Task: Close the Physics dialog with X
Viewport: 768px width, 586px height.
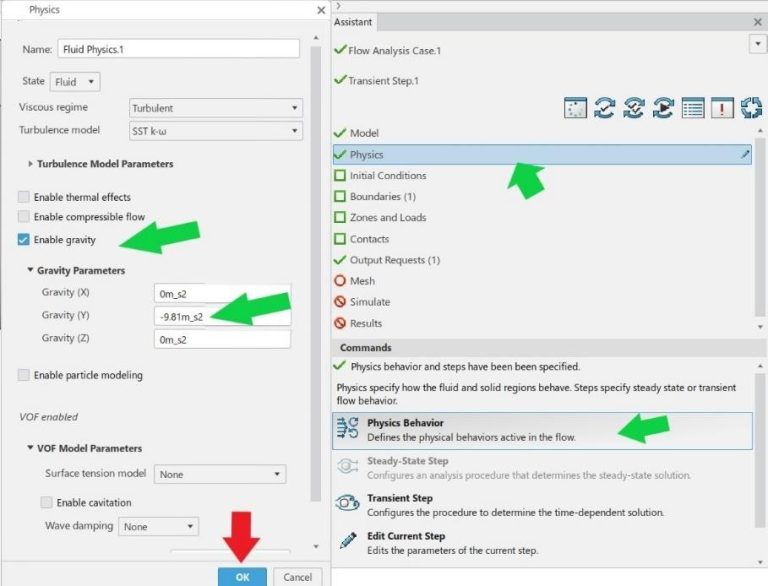Action: [x=321, y=10]
